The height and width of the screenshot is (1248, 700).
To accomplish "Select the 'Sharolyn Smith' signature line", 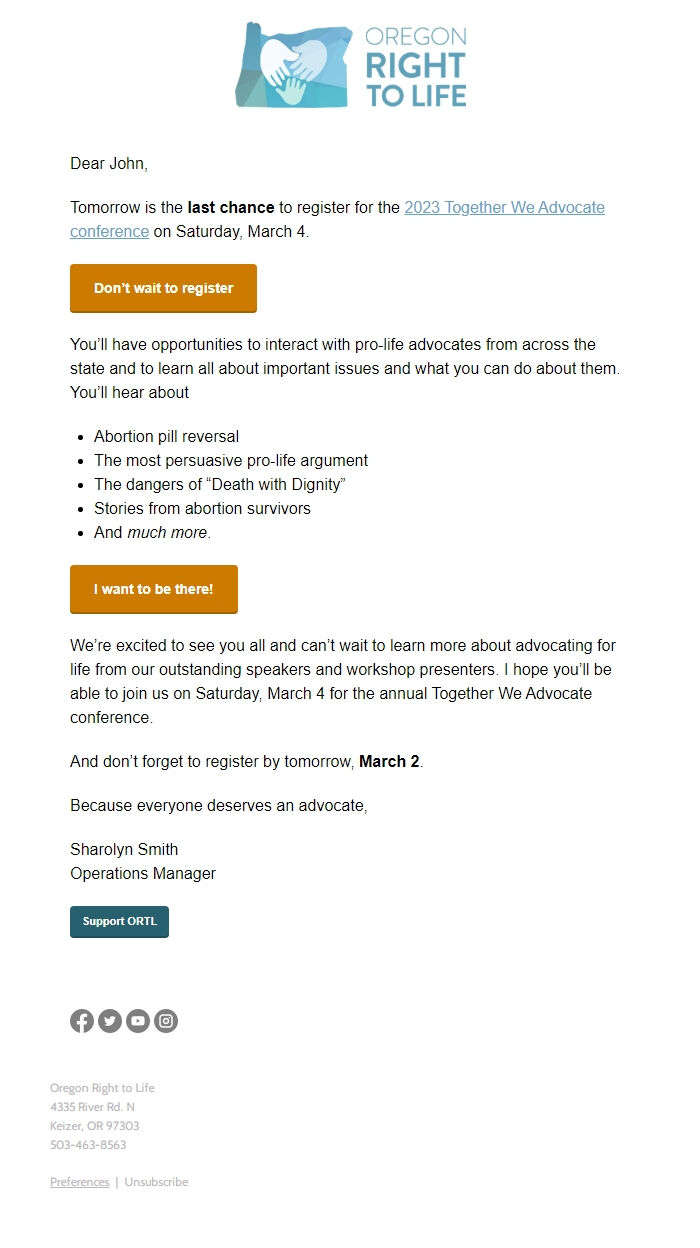I will (123, 849).
